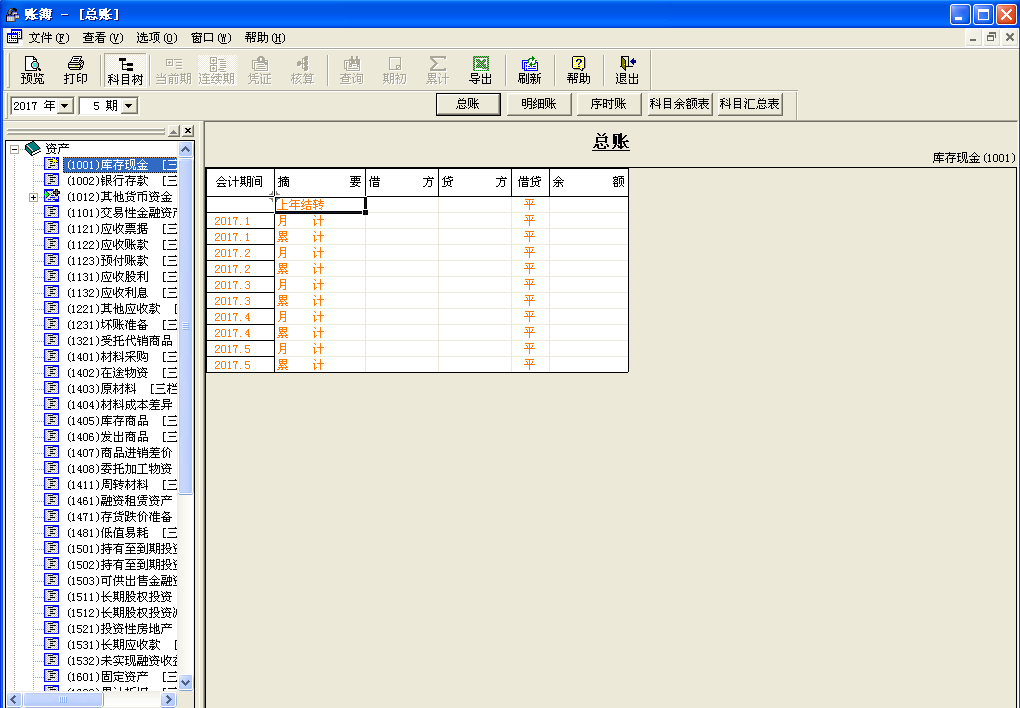Click the 摘要 column header
The image size is (1020, 708).
click(320, 182)
